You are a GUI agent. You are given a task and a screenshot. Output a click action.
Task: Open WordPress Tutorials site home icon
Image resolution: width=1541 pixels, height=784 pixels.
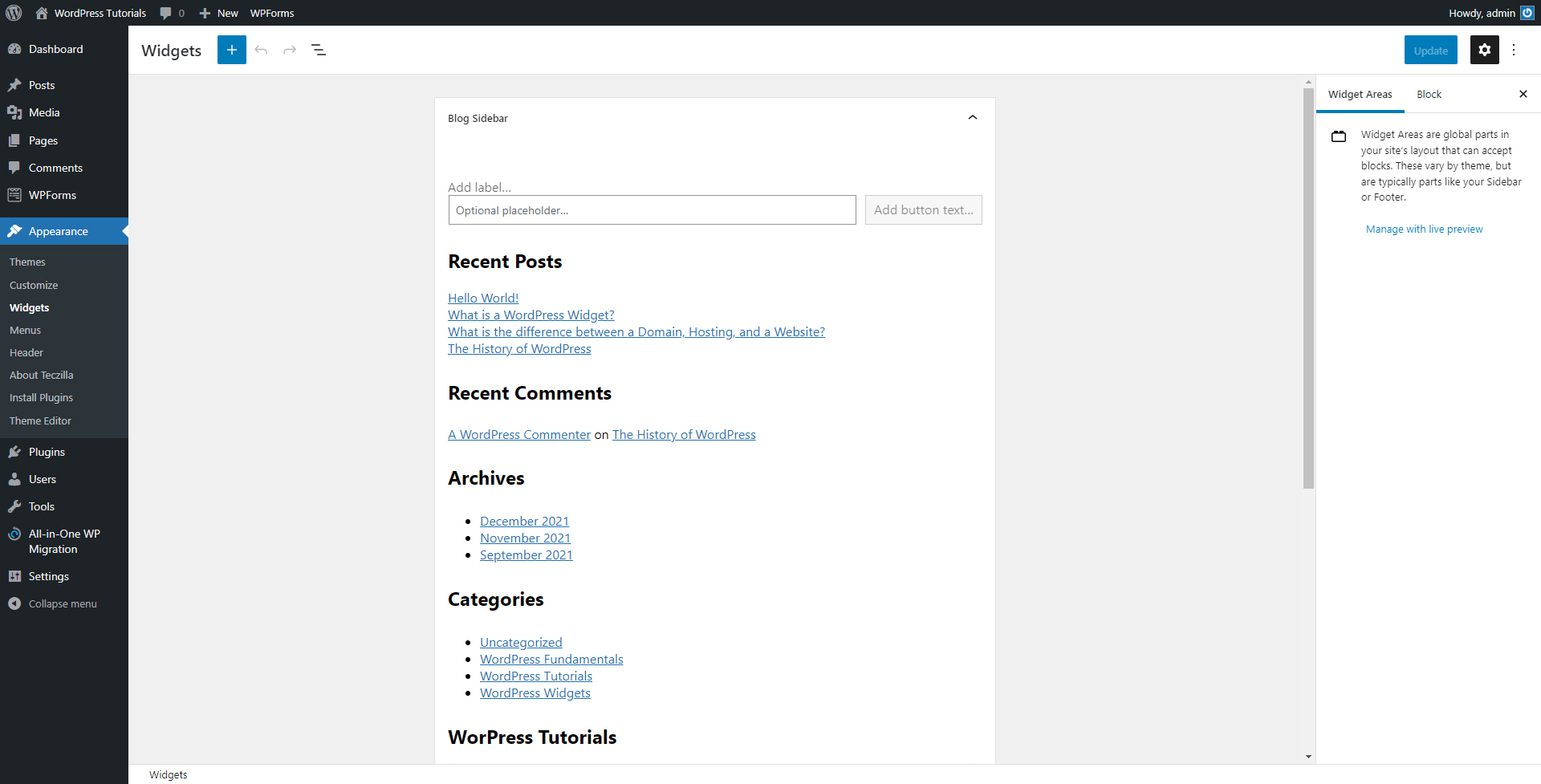coord(42,13)
